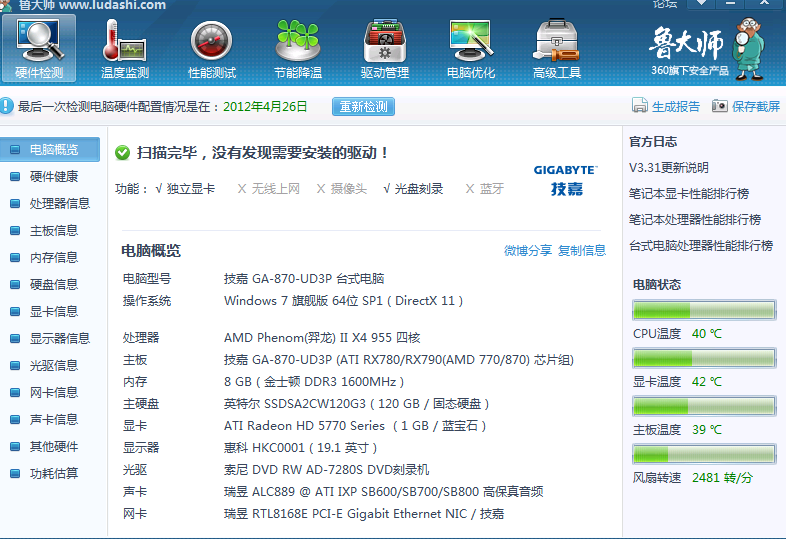Click the 惠科 HKC0001 monitor text
The image size is (786, 539).
click(300, 447)
